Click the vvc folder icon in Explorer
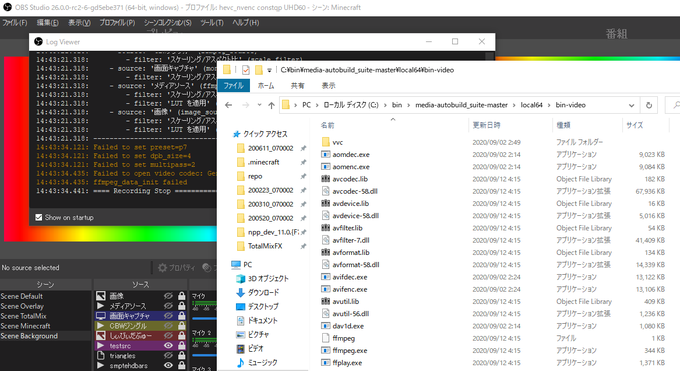The image size is (680, 371). click(x=326, y=142)
